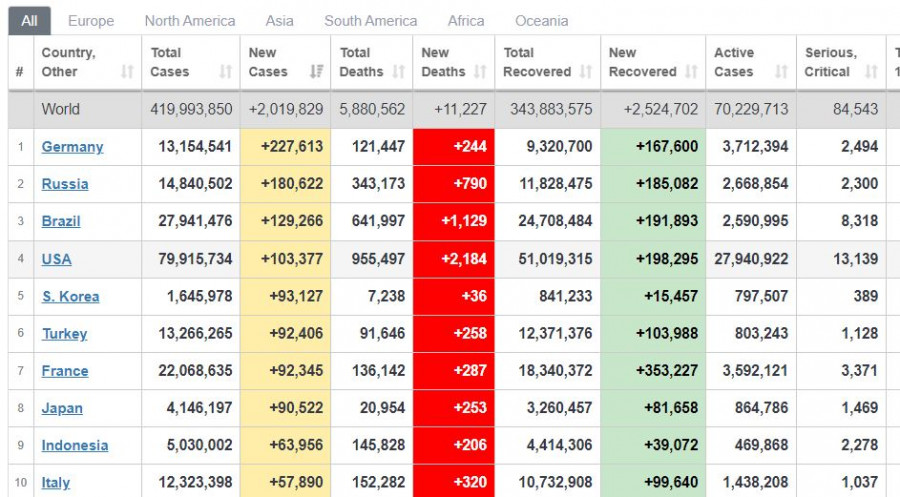Switch to the Europe tab

pos(91,21)
